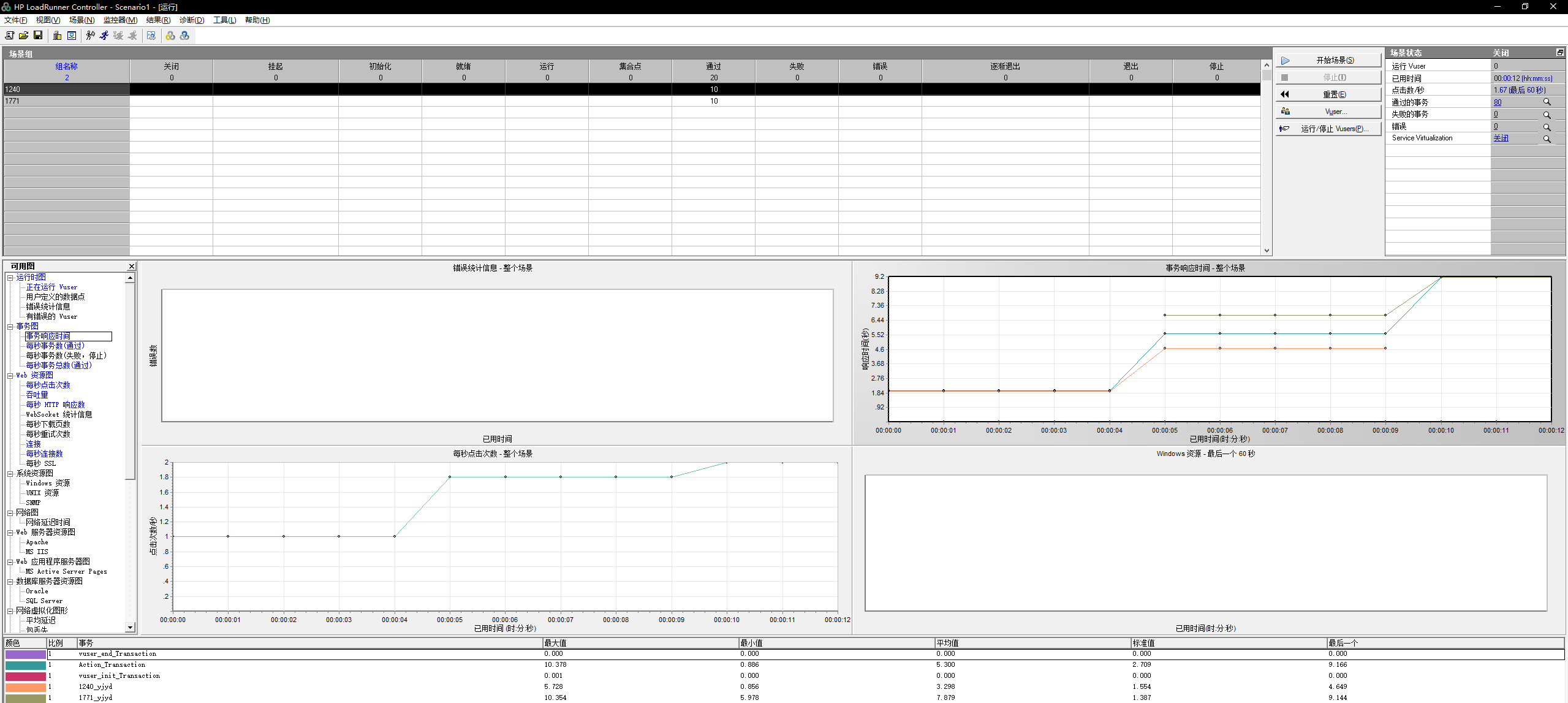
Task: Select SQL Server in tree
Action: coord(44,601)
